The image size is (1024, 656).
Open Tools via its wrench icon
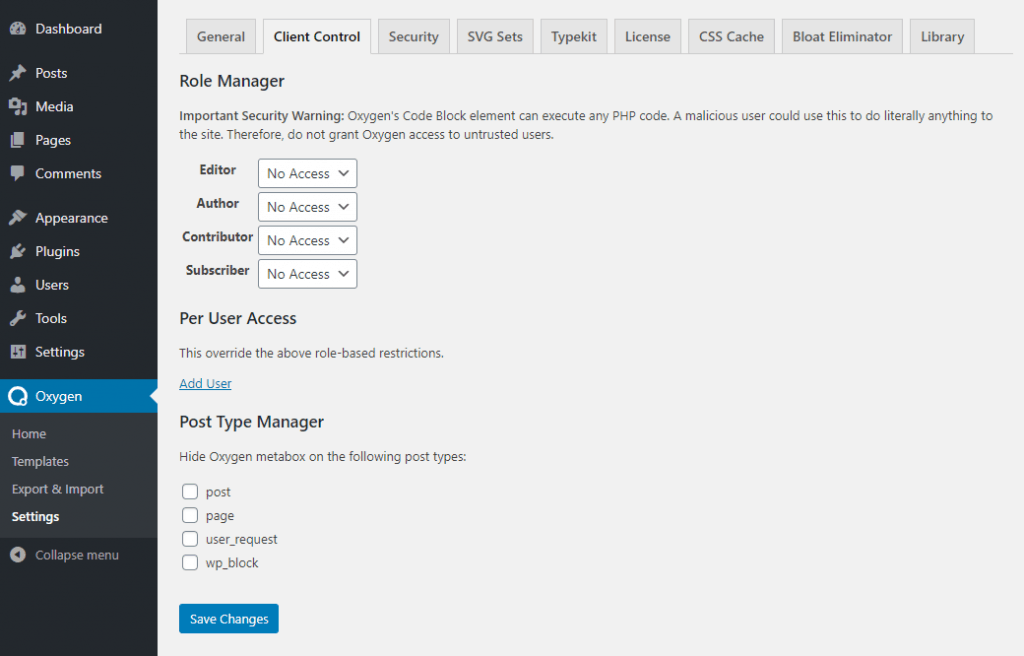(20, 318)
